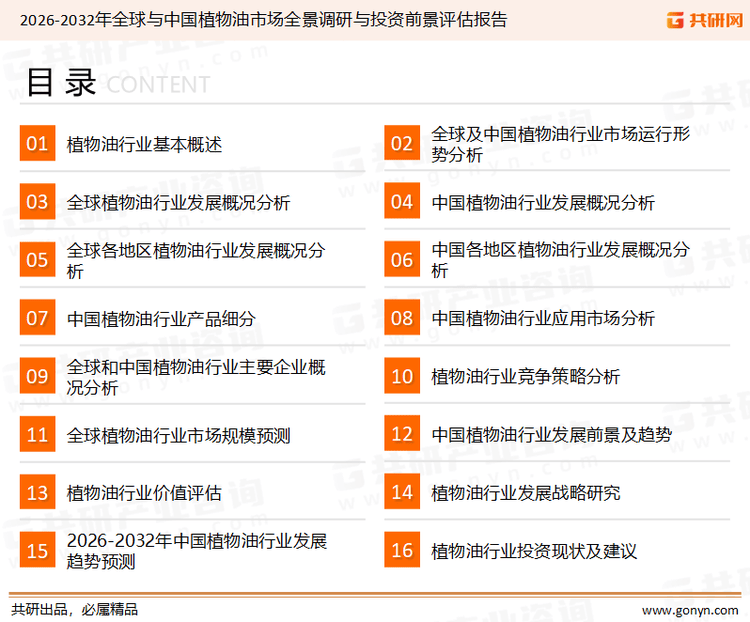Open 中国植物油行业发展前景及趋势 entry
The width and height of the screenshot is (750, 622).
pyautogui.click(x=551, y=434)
